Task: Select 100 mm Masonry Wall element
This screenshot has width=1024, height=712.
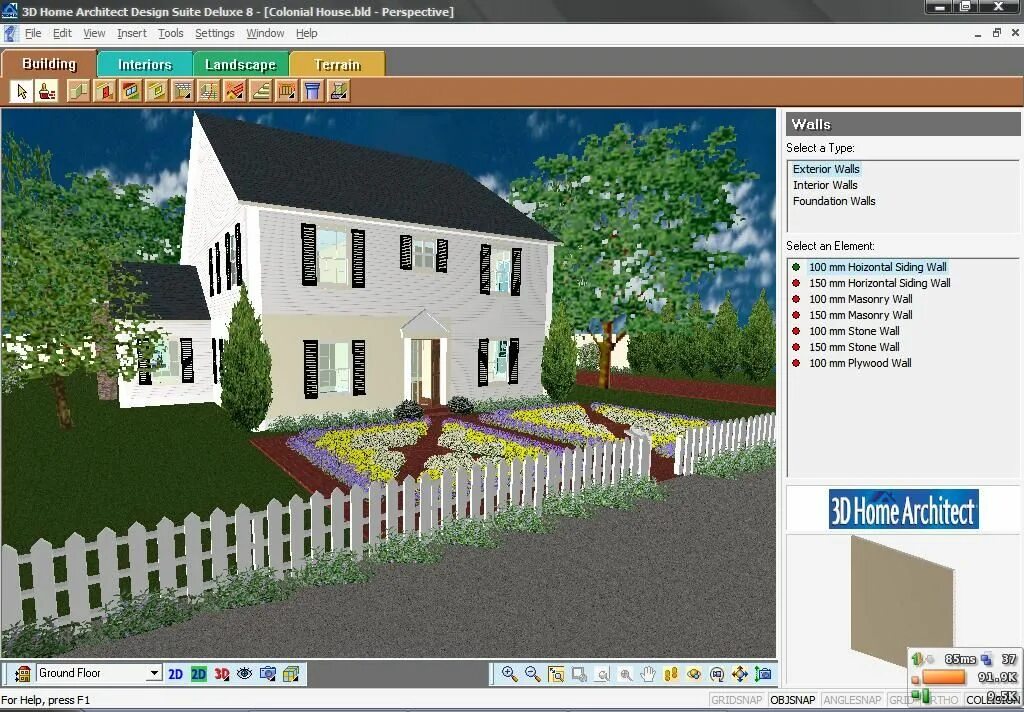Action: click(x=861, y=299)
